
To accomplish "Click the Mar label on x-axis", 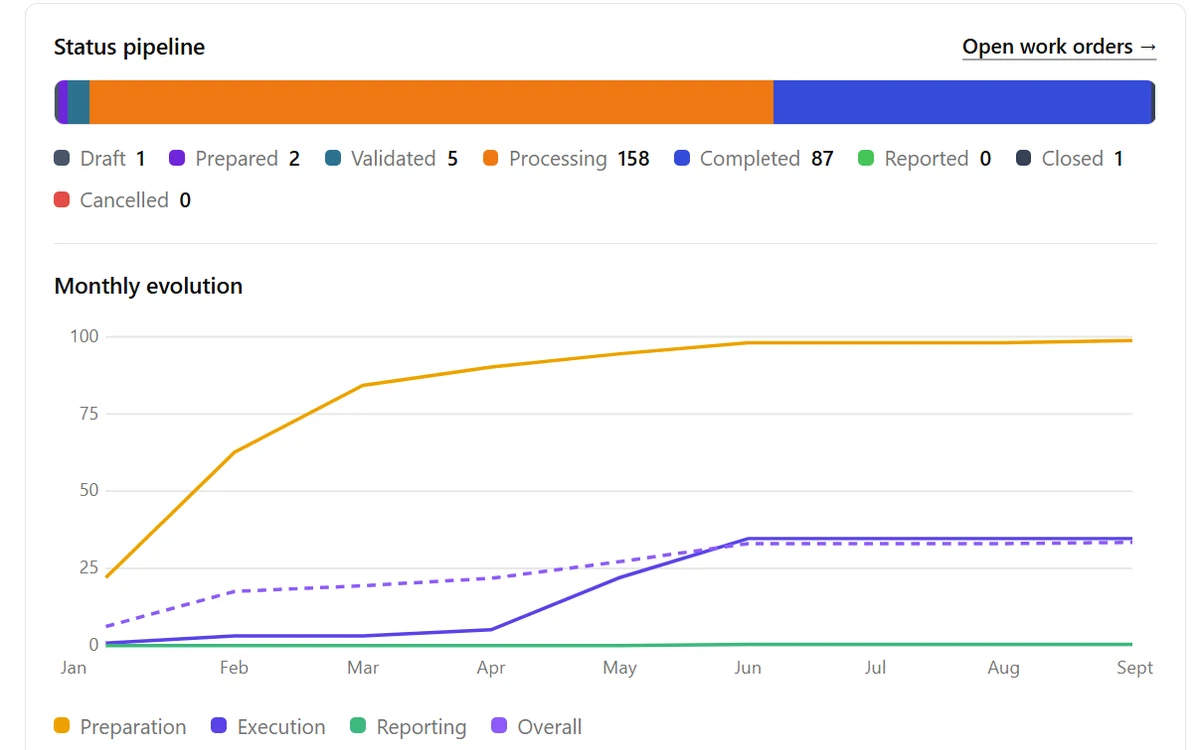I will pos(362,667).
